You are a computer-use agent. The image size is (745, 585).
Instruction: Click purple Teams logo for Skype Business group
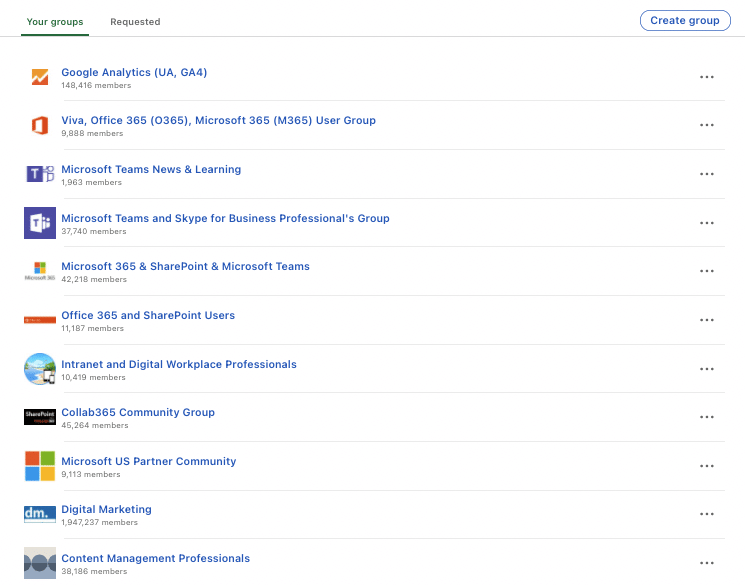(40, 223)
